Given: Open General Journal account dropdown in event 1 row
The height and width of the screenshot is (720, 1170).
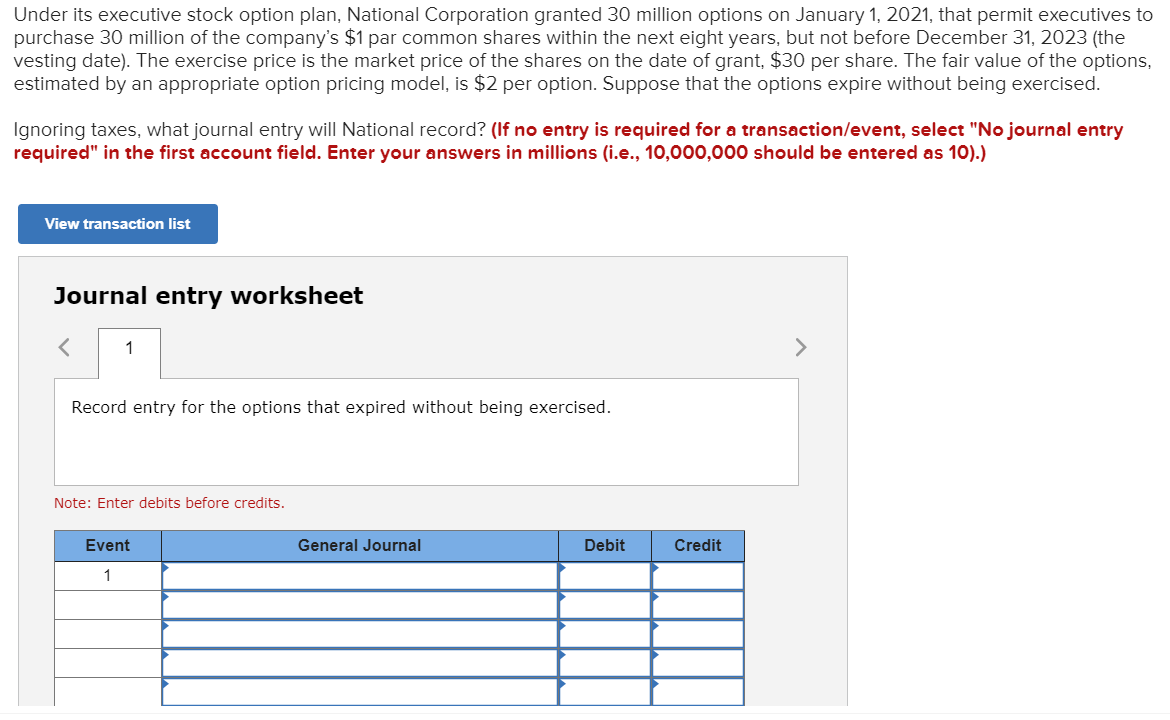Looking at the screenshot, I should pyautogui.click(x=360, y=576).
